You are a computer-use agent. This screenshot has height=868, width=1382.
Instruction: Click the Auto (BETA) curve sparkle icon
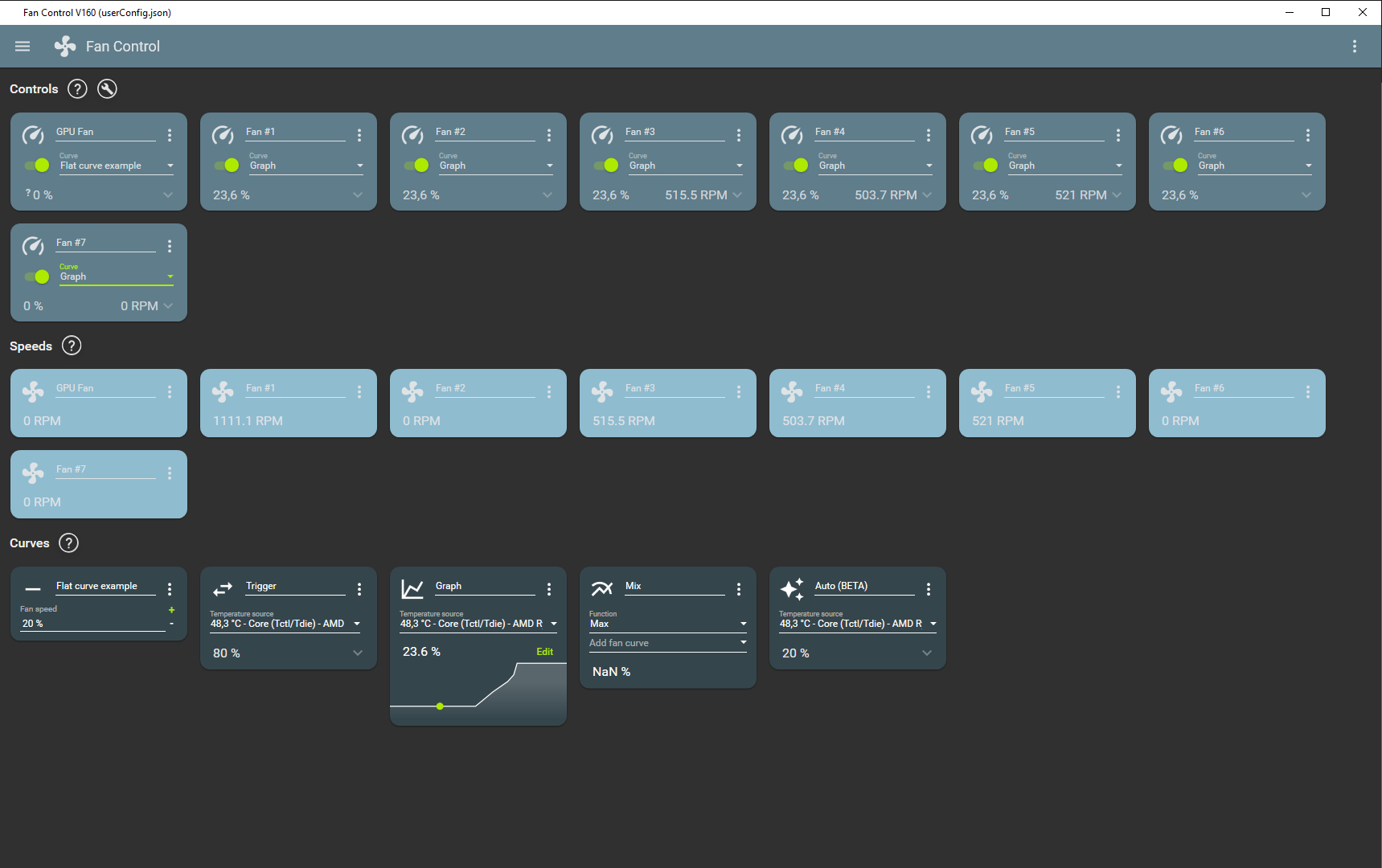point(792,589)
